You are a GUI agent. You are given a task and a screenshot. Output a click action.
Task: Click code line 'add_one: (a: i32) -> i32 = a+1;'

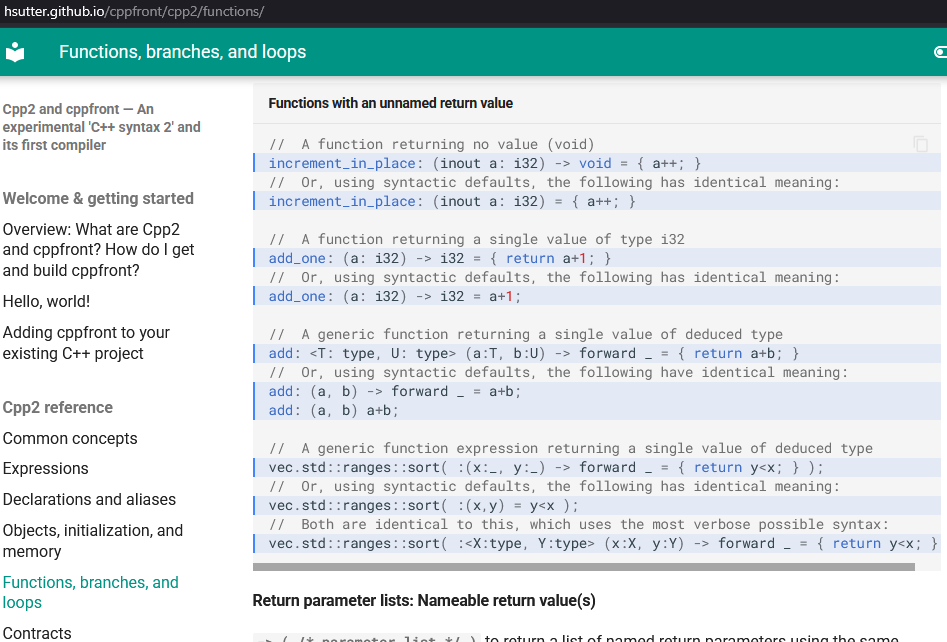click(395, 297)
